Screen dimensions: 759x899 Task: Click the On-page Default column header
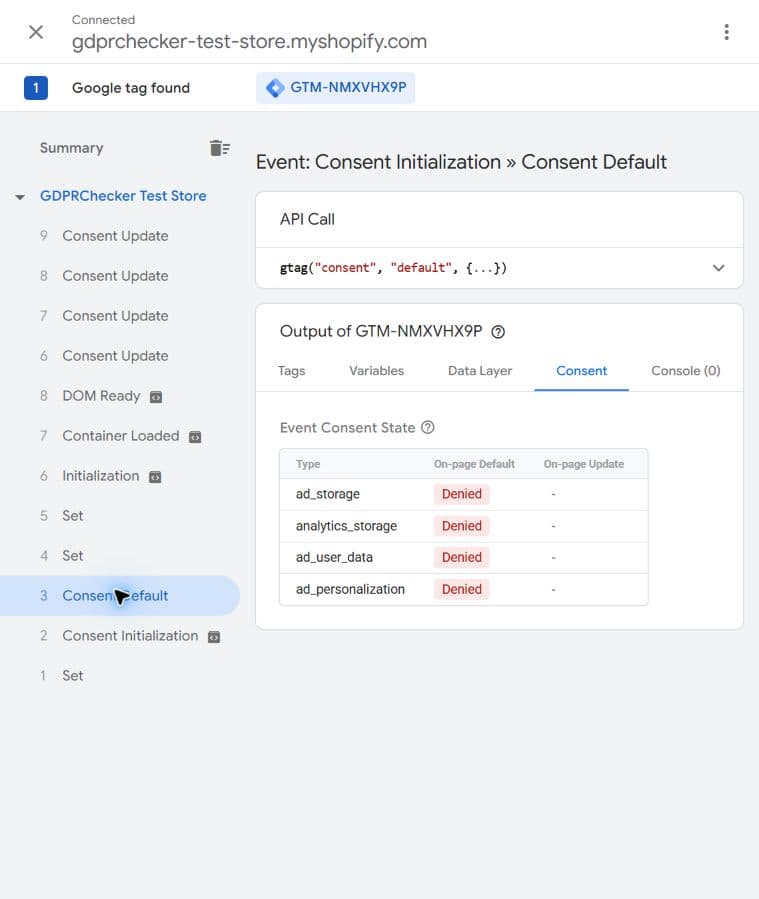pos(474,464)
